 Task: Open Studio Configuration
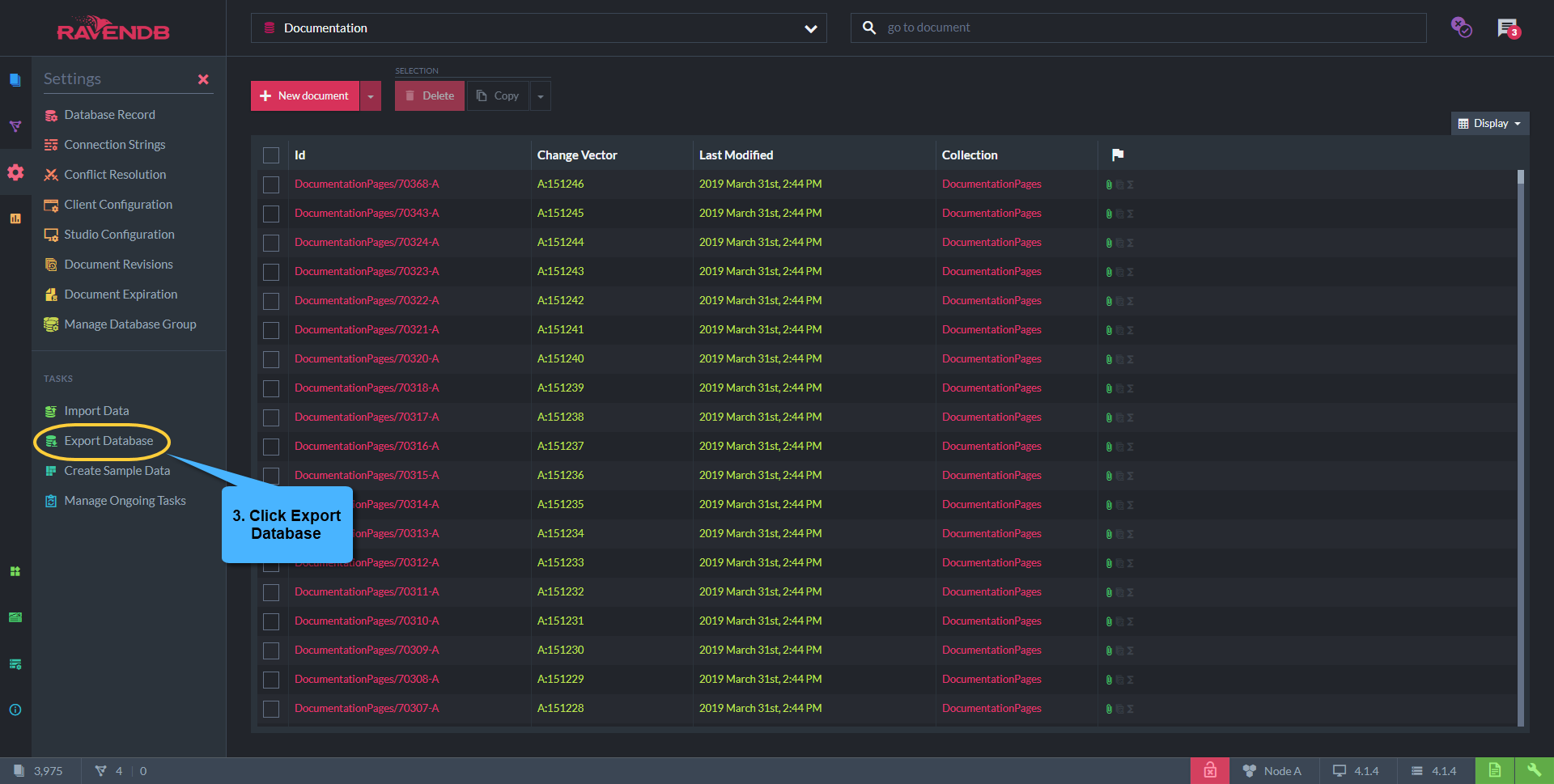click(x=119, y=235)
